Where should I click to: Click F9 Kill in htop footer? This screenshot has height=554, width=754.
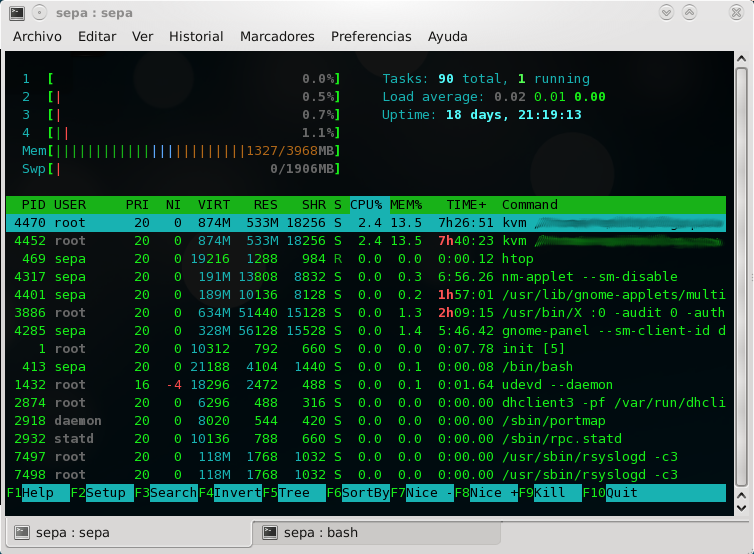coord(550,493)
